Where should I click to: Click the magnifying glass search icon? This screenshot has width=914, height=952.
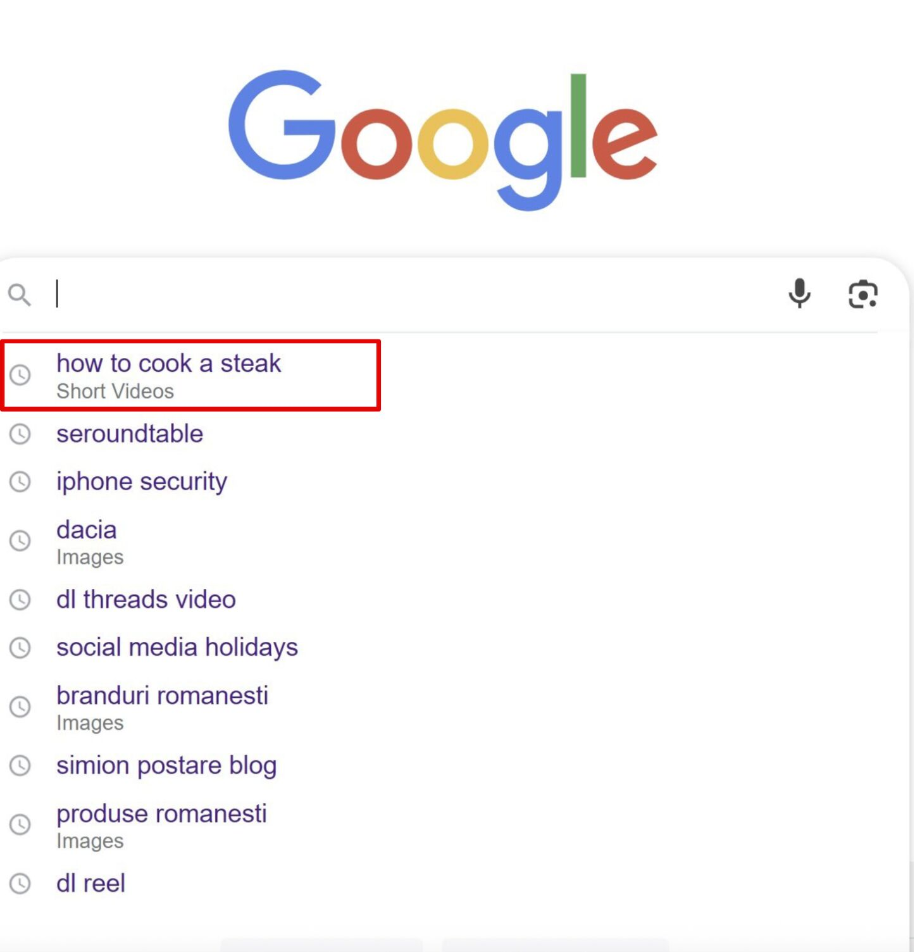(20, 295)
